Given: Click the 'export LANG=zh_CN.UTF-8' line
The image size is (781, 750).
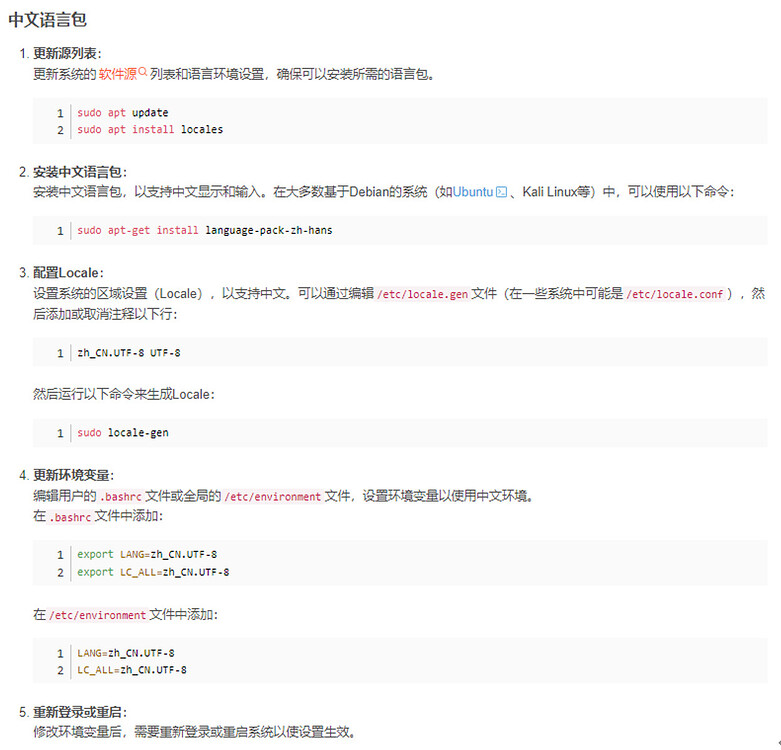Looking at the screenshot, I should pyautogui.click(x=147, y=554).
